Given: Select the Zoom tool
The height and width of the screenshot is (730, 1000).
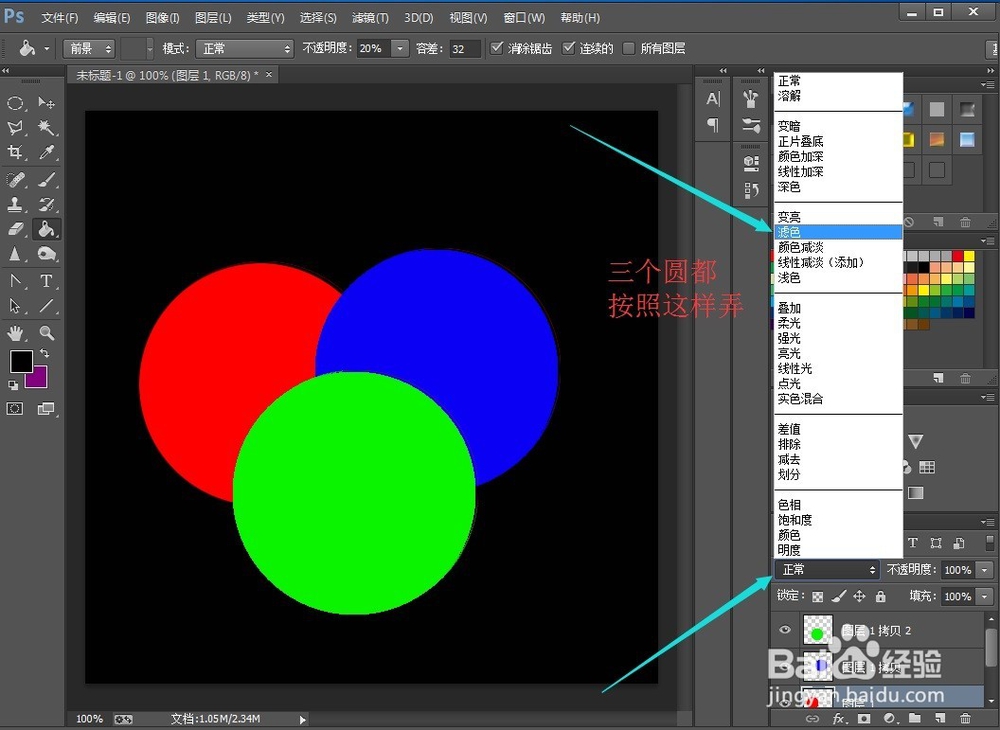Looking at the screenshot, I should pos(46,333).
